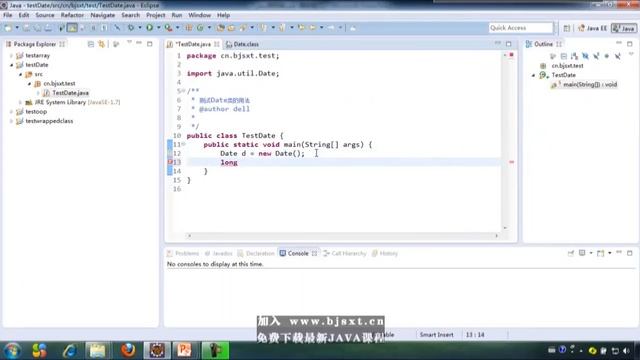Minimize the Package Explorer view
The image size is (640, 360).
click(x=139, y=43)
